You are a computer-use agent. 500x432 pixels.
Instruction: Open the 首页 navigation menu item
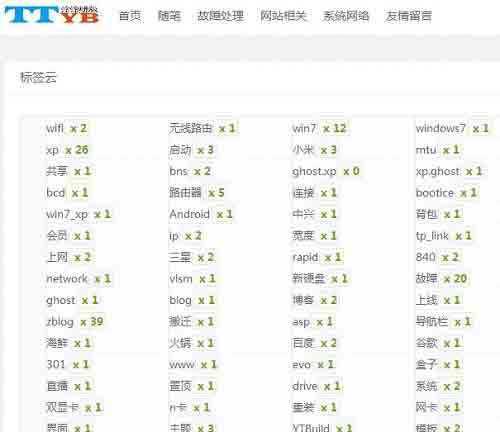130,16
